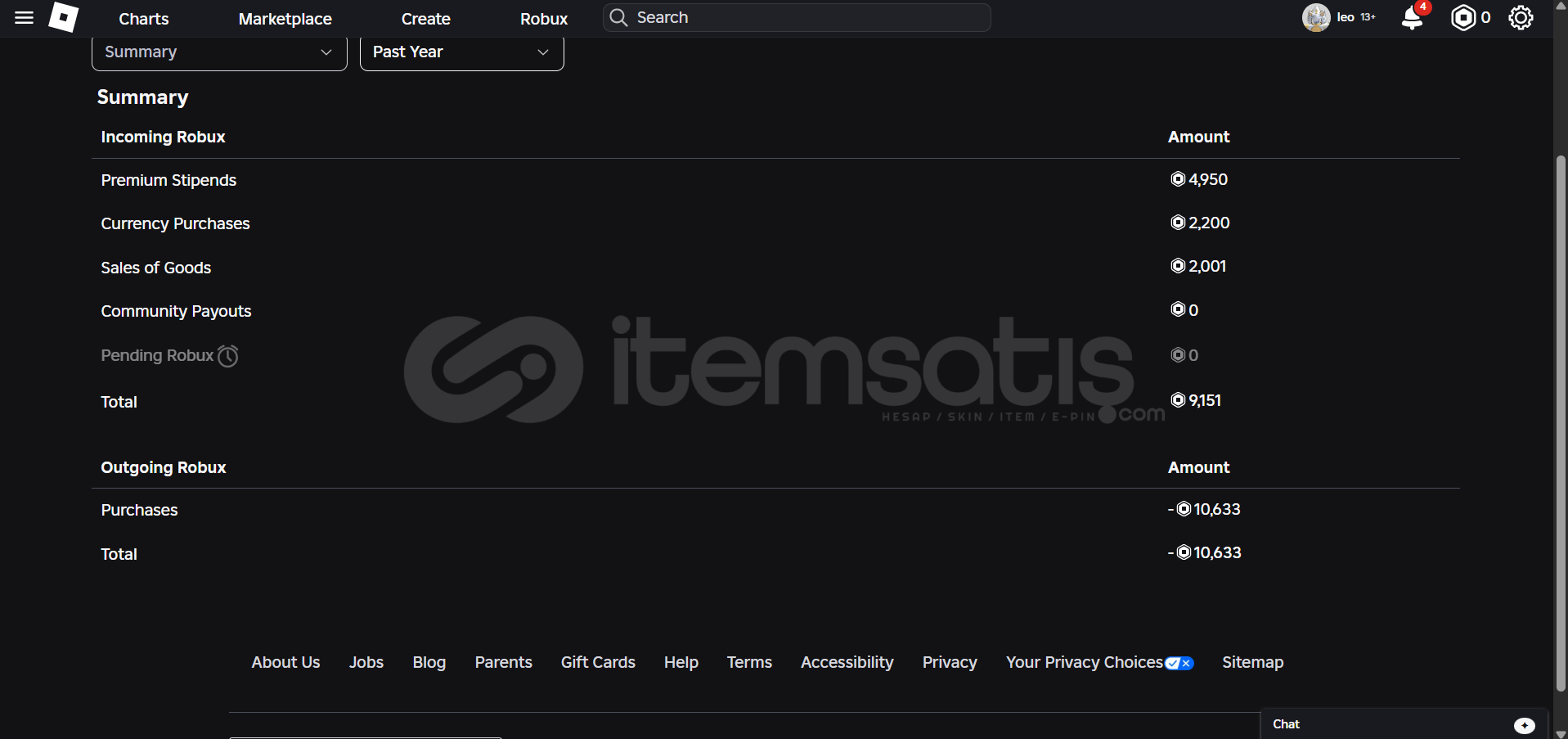Click the Currency Purchases row label
The height and width of the screenshot is (739, 1568).
175,224
